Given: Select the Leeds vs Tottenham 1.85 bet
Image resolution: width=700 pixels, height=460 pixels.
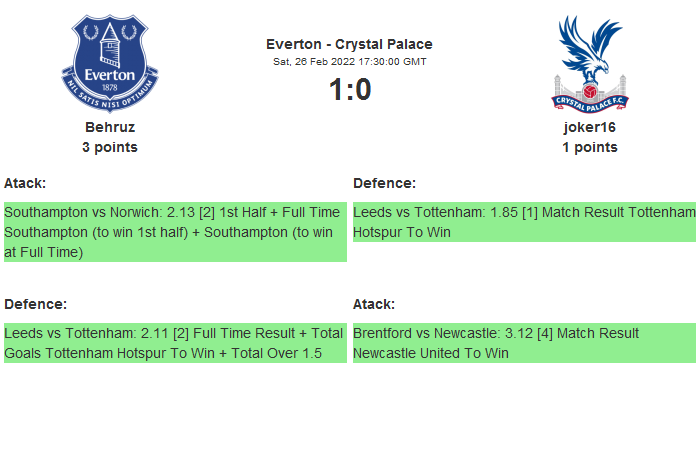Looking at the screenshot, I should [524, 222].
